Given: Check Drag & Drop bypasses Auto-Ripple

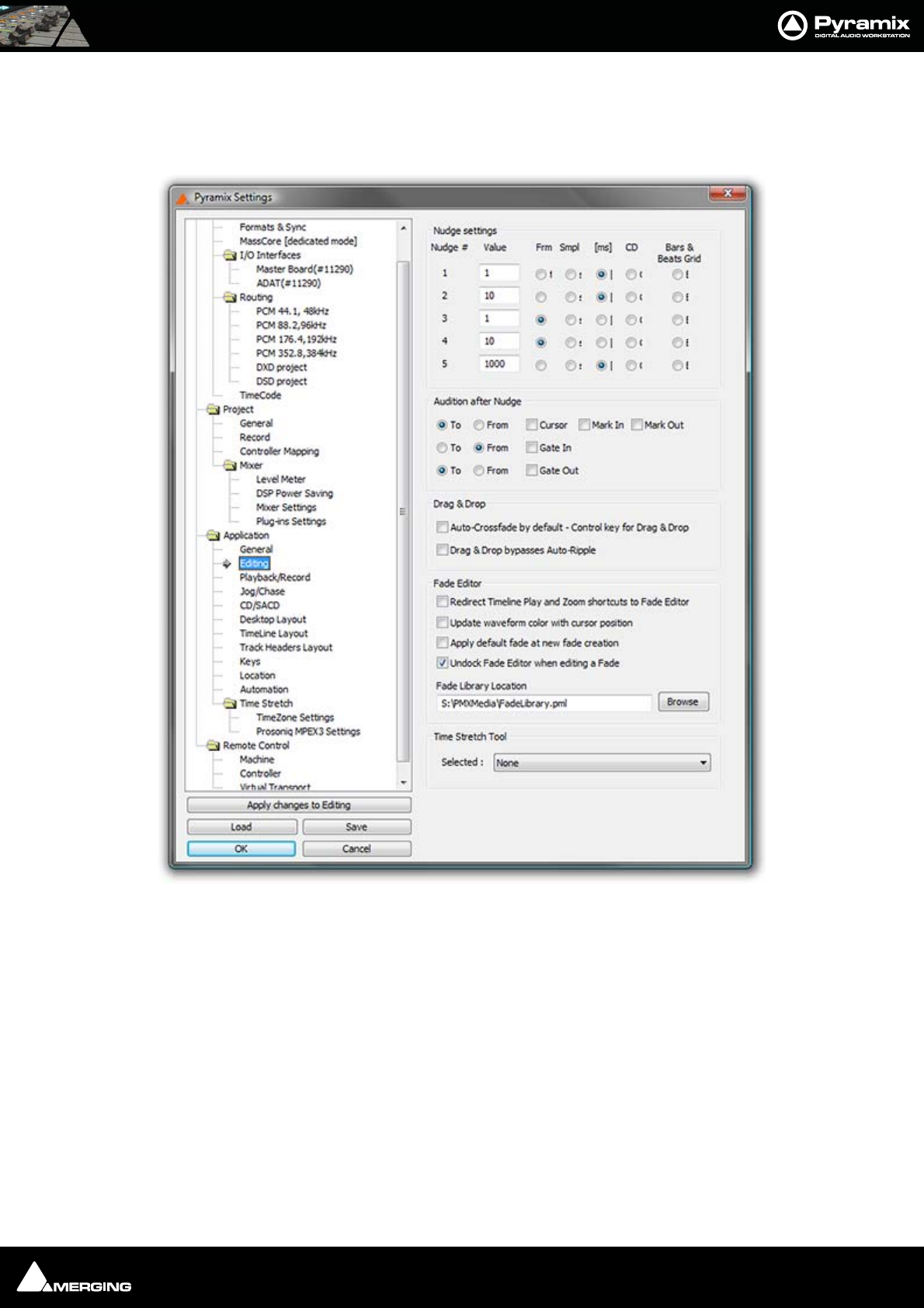Looking at the screenshot, I should (x=442, y=550).
